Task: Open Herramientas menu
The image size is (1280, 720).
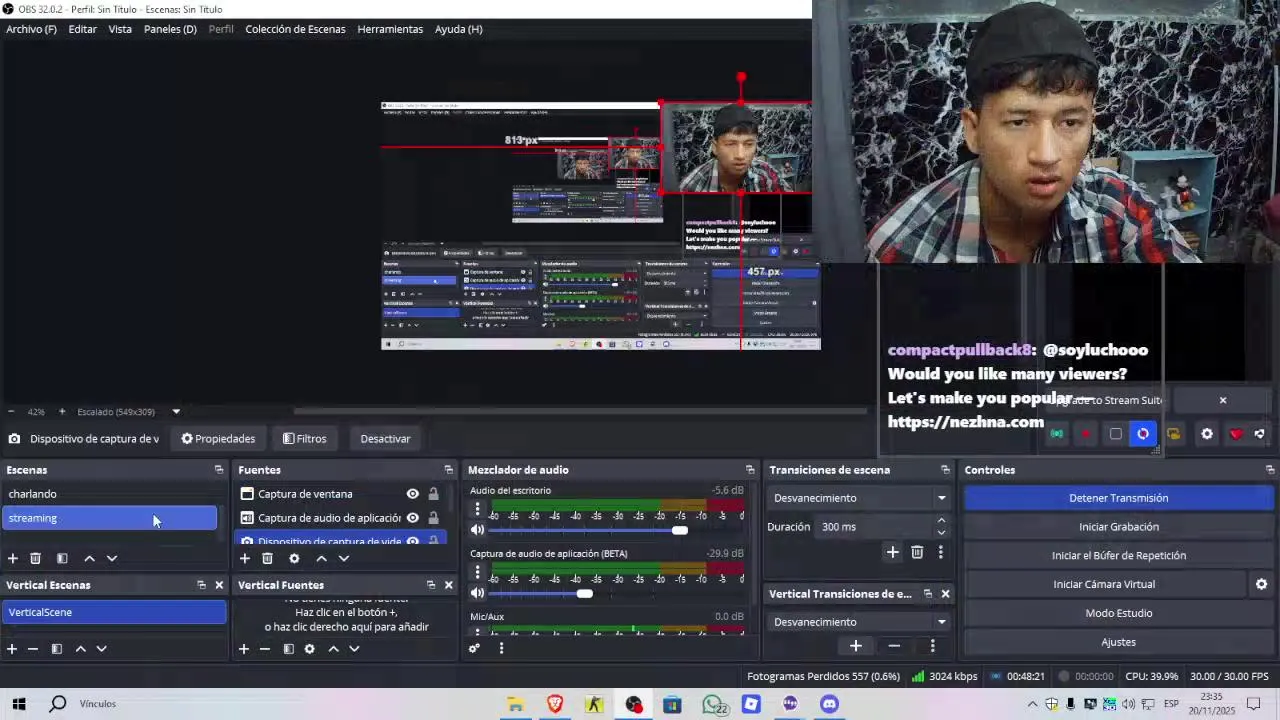Action: pyautogui.click(x=390, y=29)
